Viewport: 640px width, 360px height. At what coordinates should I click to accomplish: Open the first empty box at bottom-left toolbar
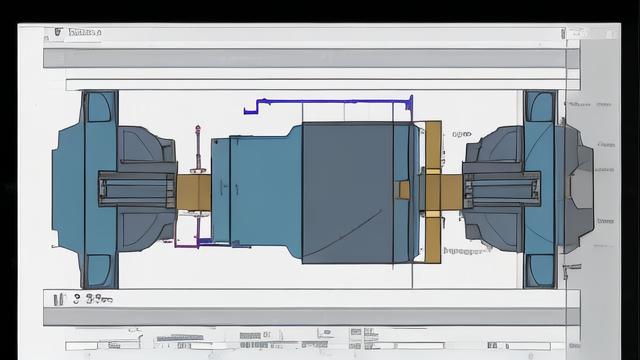(x=82, y=346)
